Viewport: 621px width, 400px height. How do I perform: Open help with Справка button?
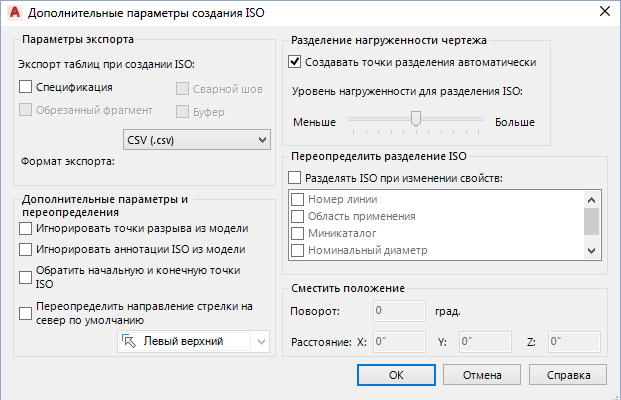(x=565, y=375)
